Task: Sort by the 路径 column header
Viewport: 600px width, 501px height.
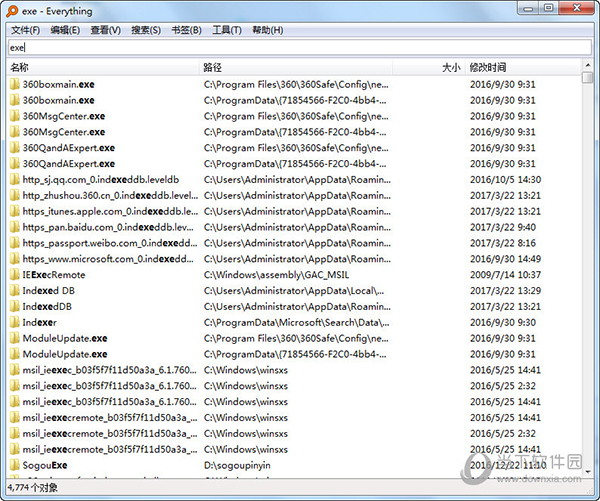Action: pos(212,68)
